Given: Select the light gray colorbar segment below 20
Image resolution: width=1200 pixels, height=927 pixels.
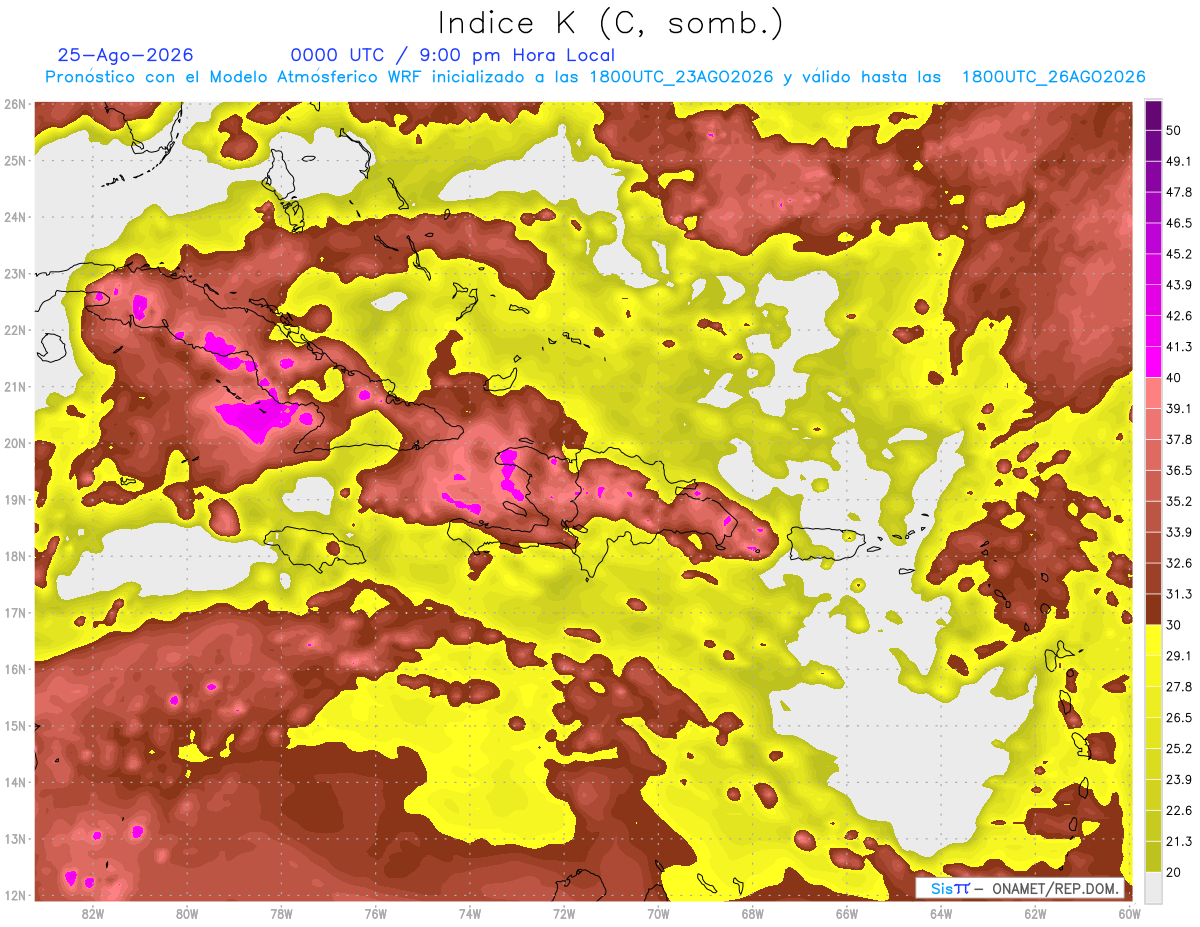Looking at the screenshot, I should coord(1153,888).
